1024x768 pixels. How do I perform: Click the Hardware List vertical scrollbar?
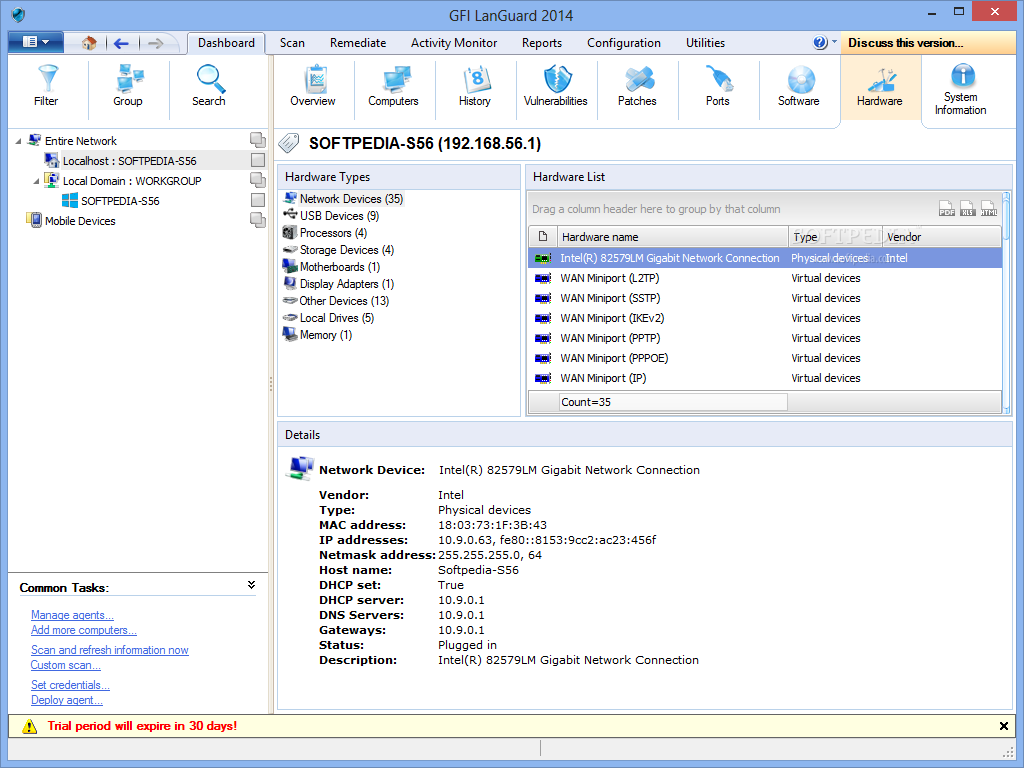click(1006, 303)
